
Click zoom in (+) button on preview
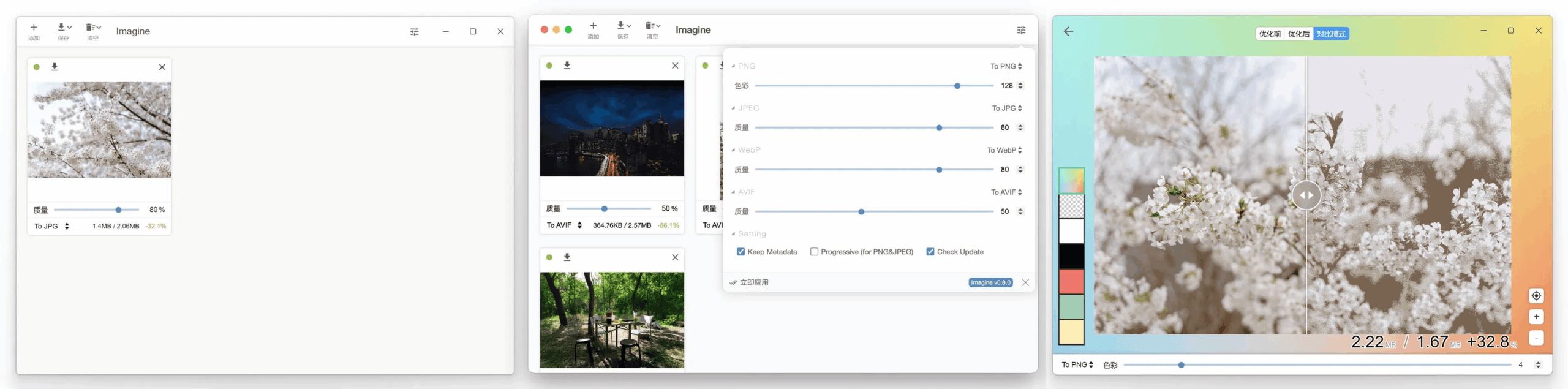pos(1536,317)
